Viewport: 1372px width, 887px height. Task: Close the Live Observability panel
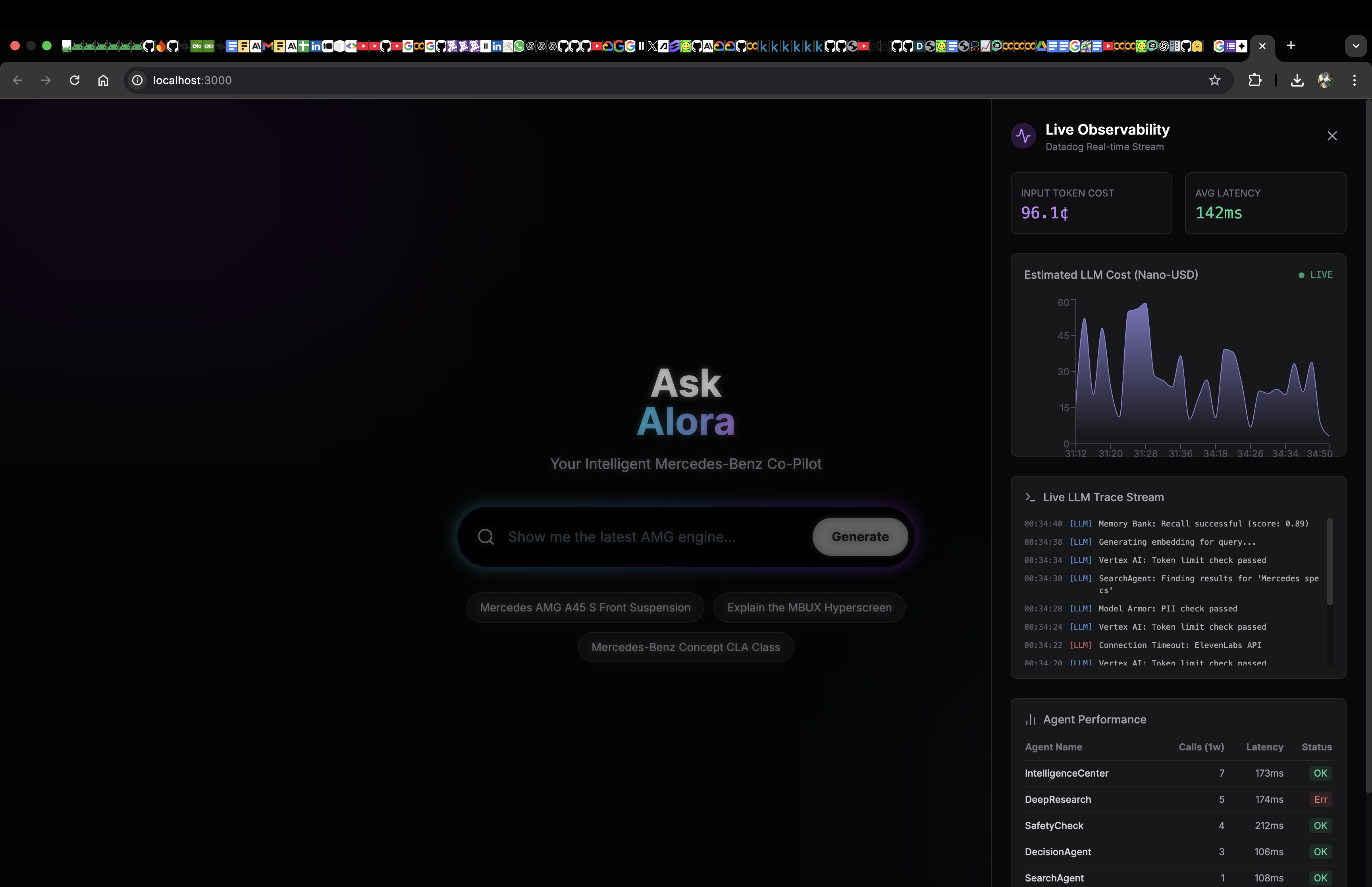click(1332, 136)
